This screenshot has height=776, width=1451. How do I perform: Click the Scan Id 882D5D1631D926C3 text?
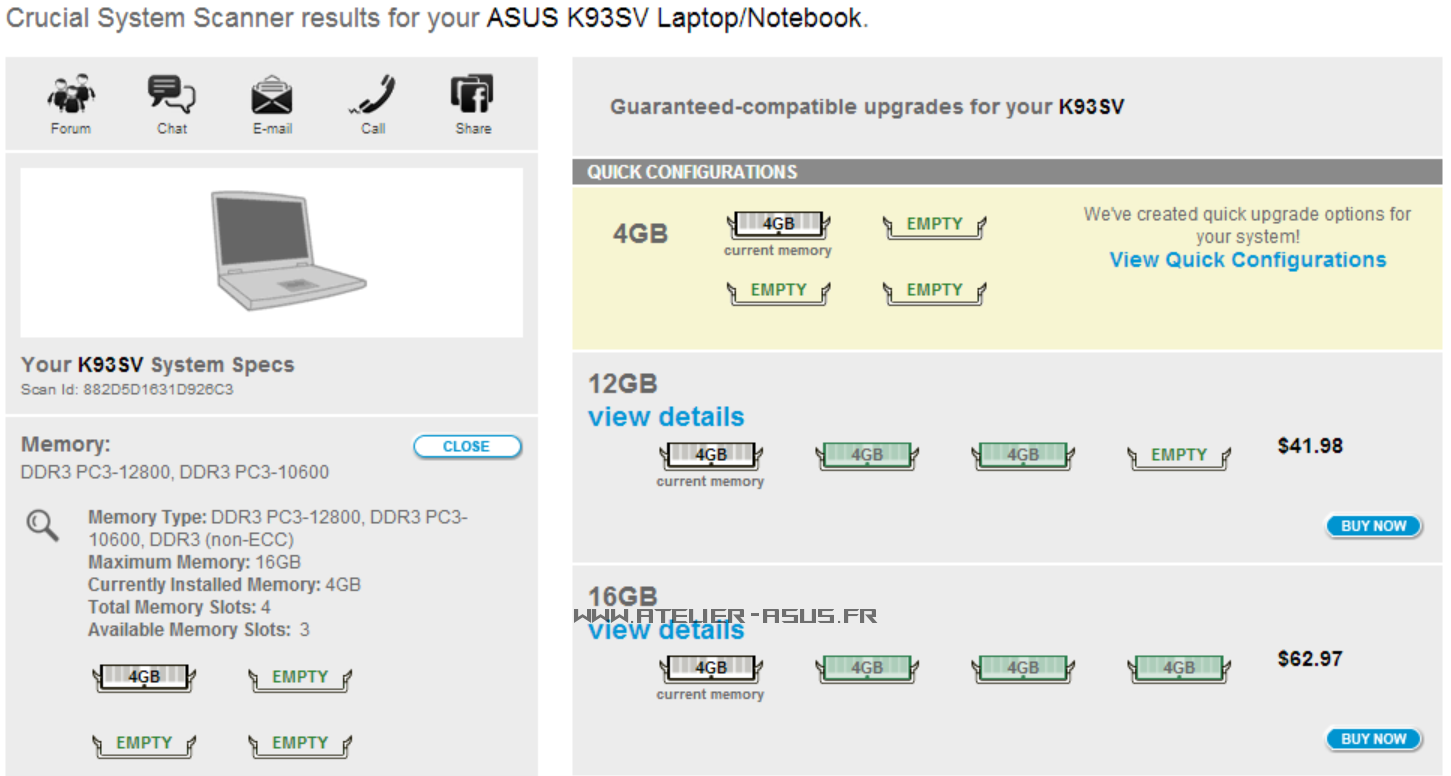click(127, 390)
